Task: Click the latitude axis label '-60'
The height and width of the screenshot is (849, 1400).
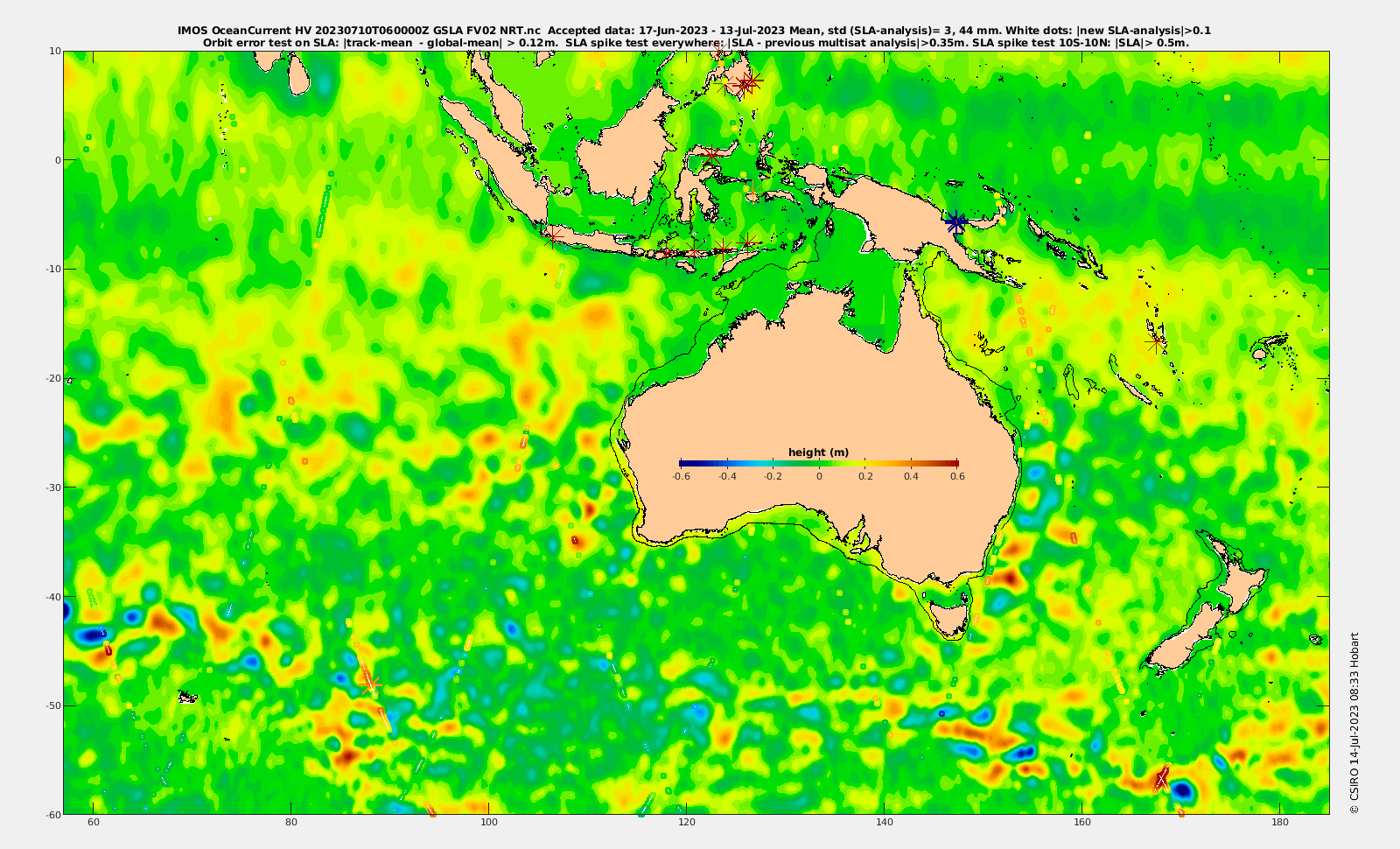Action: (52, 814)
